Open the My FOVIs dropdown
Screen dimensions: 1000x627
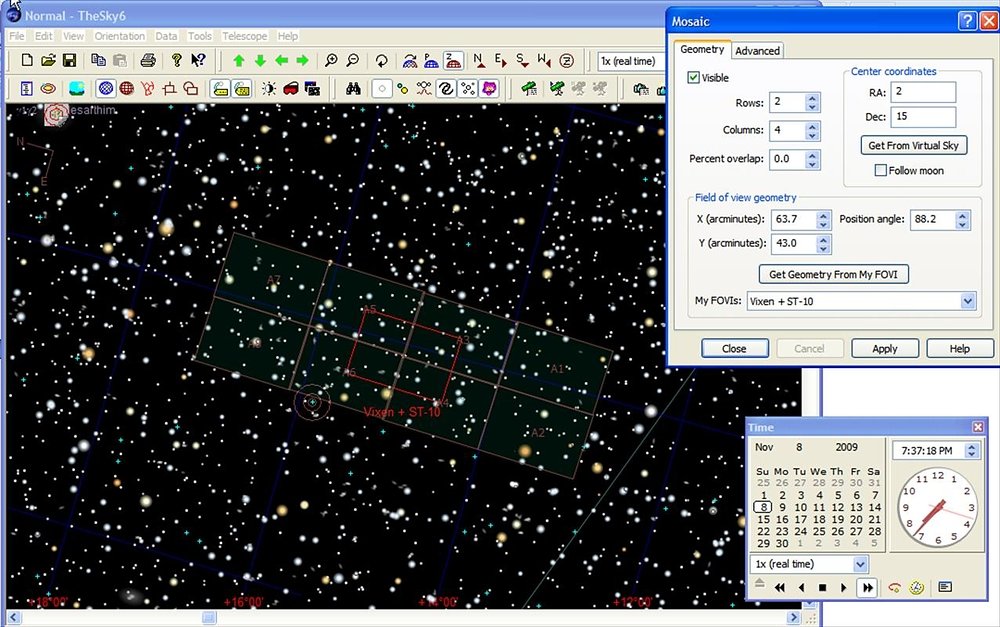click(x=966, y=301)
